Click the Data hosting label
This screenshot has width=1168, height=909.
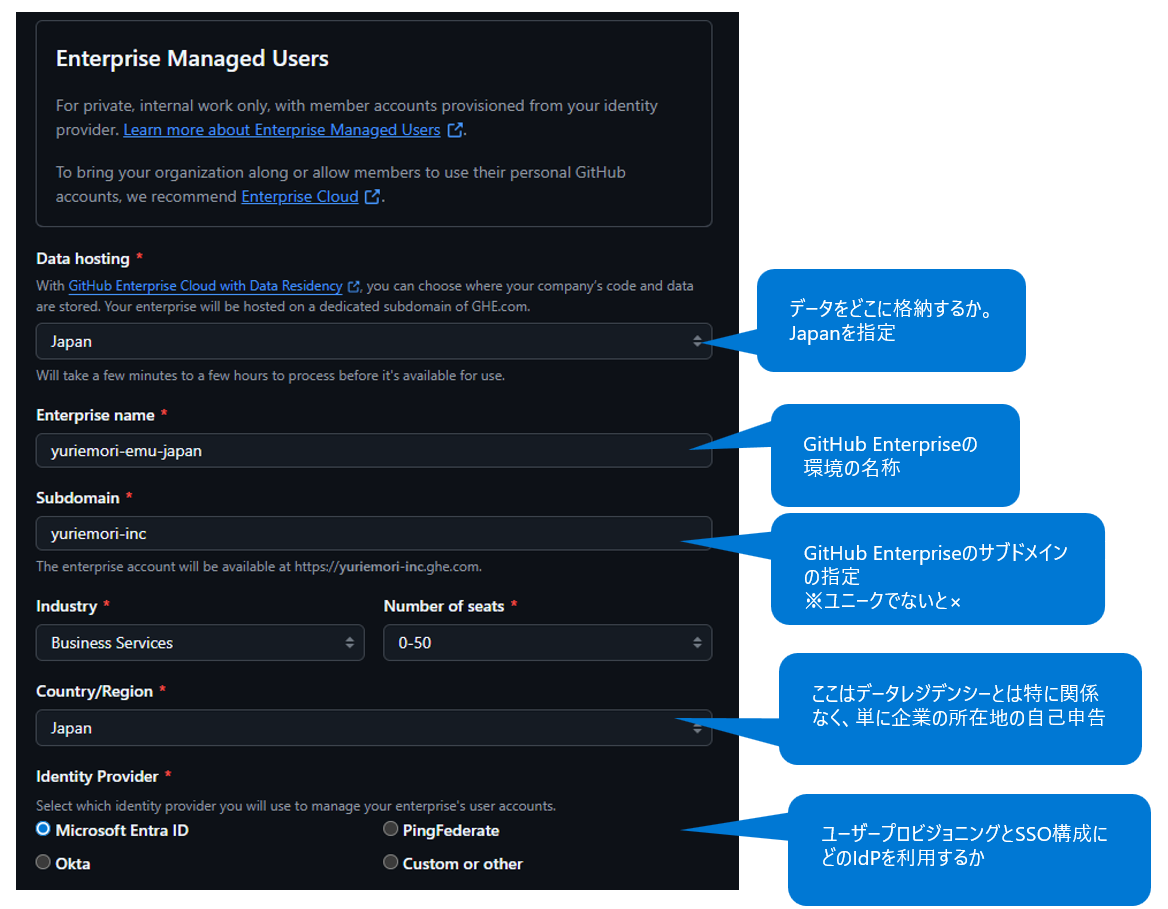83,259
